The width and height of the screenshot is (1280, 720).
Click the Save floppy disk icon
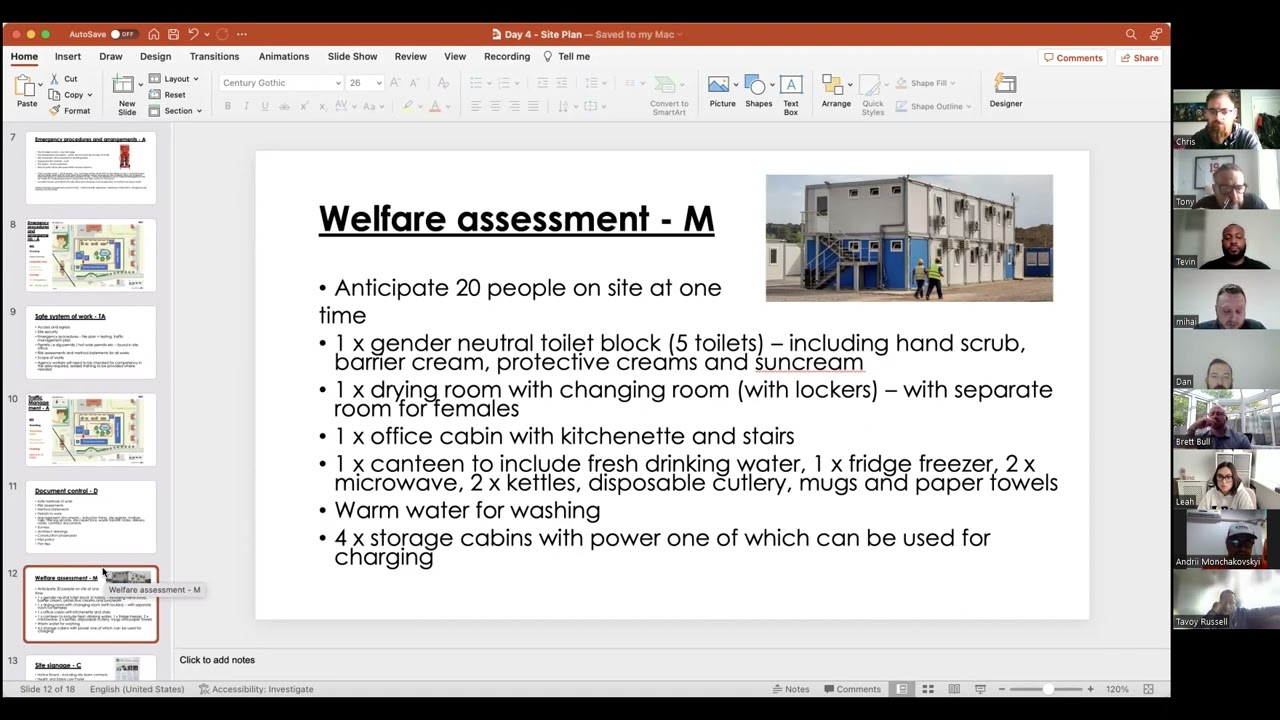[x=174, y=34]
